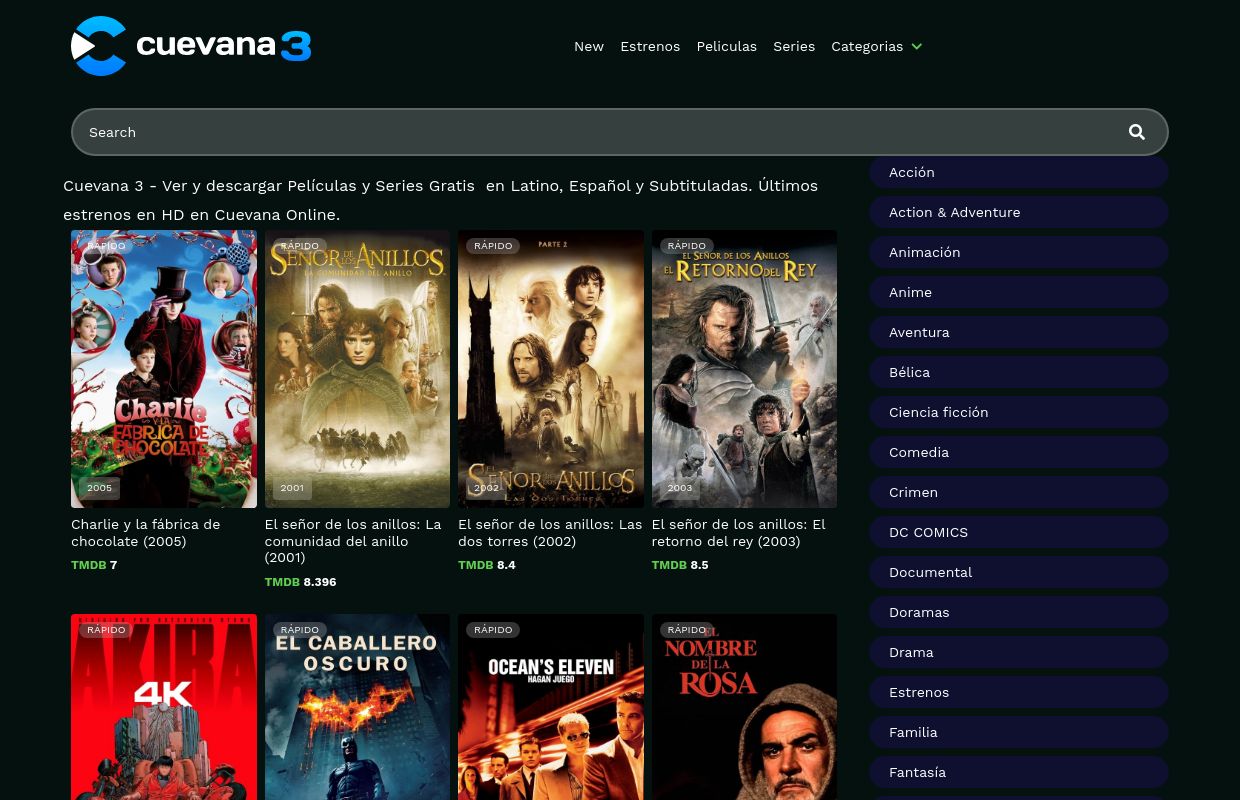Select the Familia category
1240x800 pixels.
click(x=1019, y=732)
